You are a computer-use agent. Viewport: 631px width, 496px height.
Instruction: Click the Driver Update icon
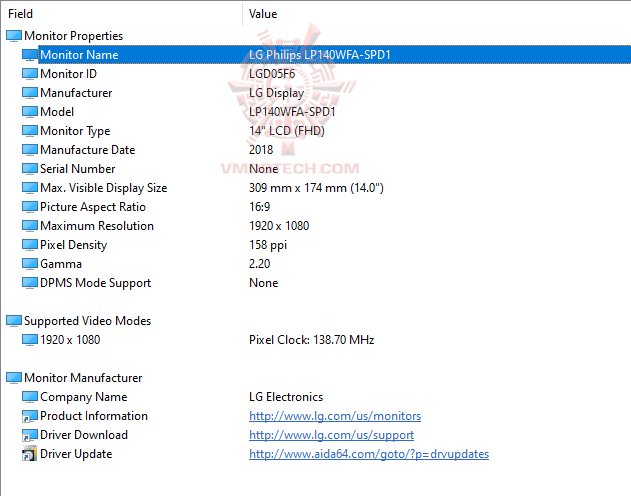pos(30,454)
